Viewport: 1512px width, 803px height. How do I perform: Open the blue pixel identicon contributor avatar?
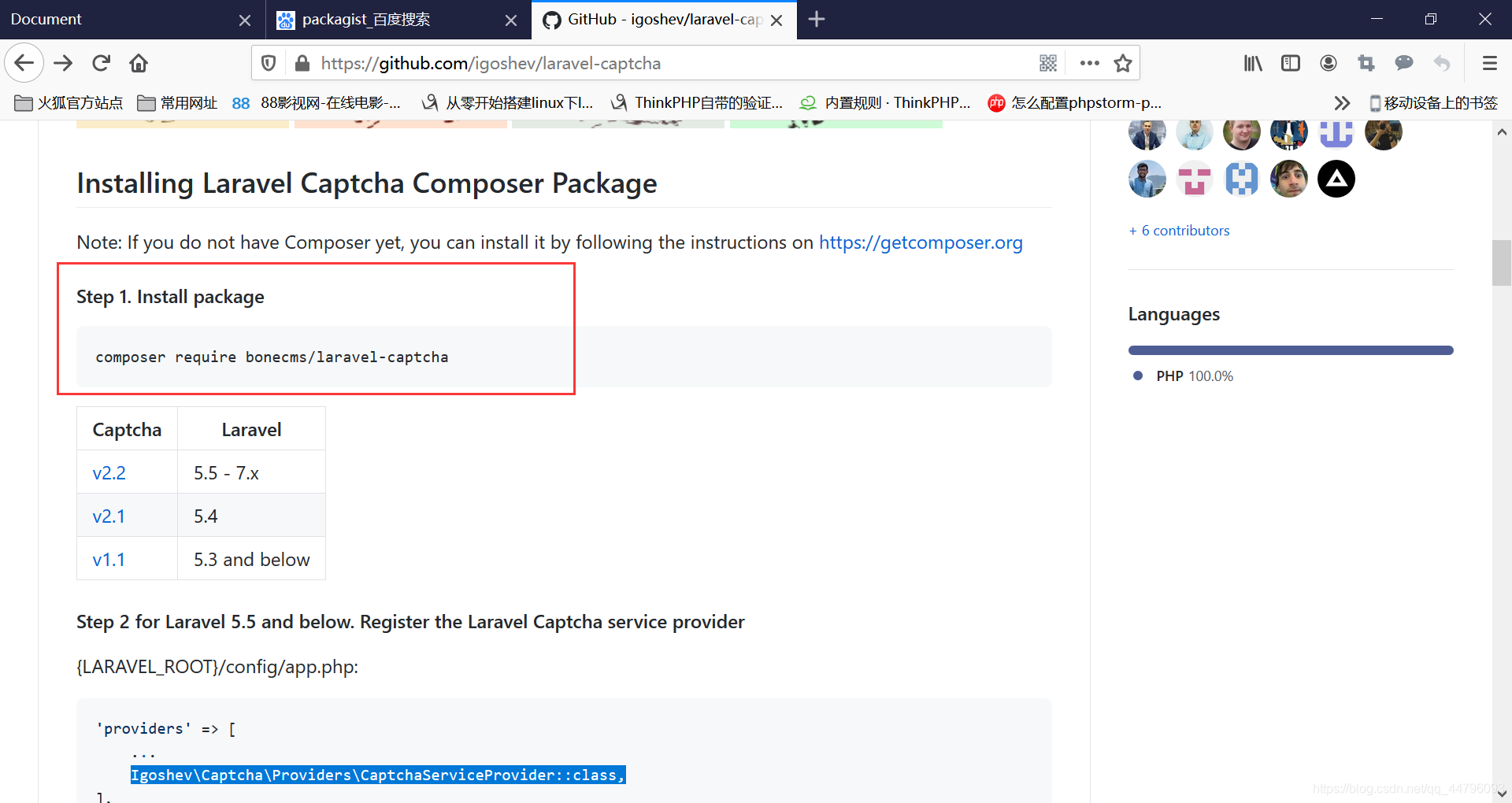pos(1242,179)
